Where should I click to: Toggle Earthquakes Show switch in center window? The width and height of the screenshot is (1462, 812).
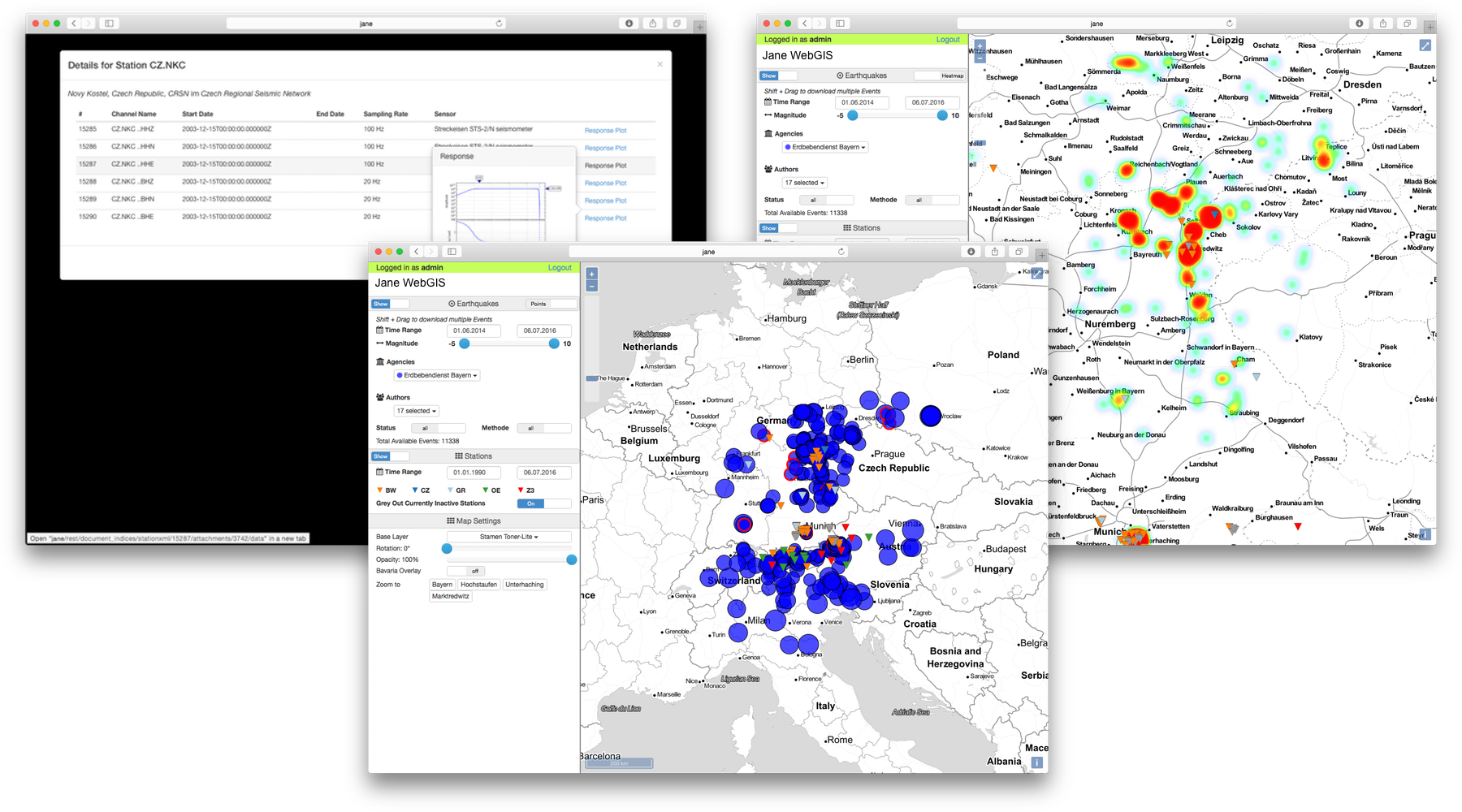coord(391,304)
